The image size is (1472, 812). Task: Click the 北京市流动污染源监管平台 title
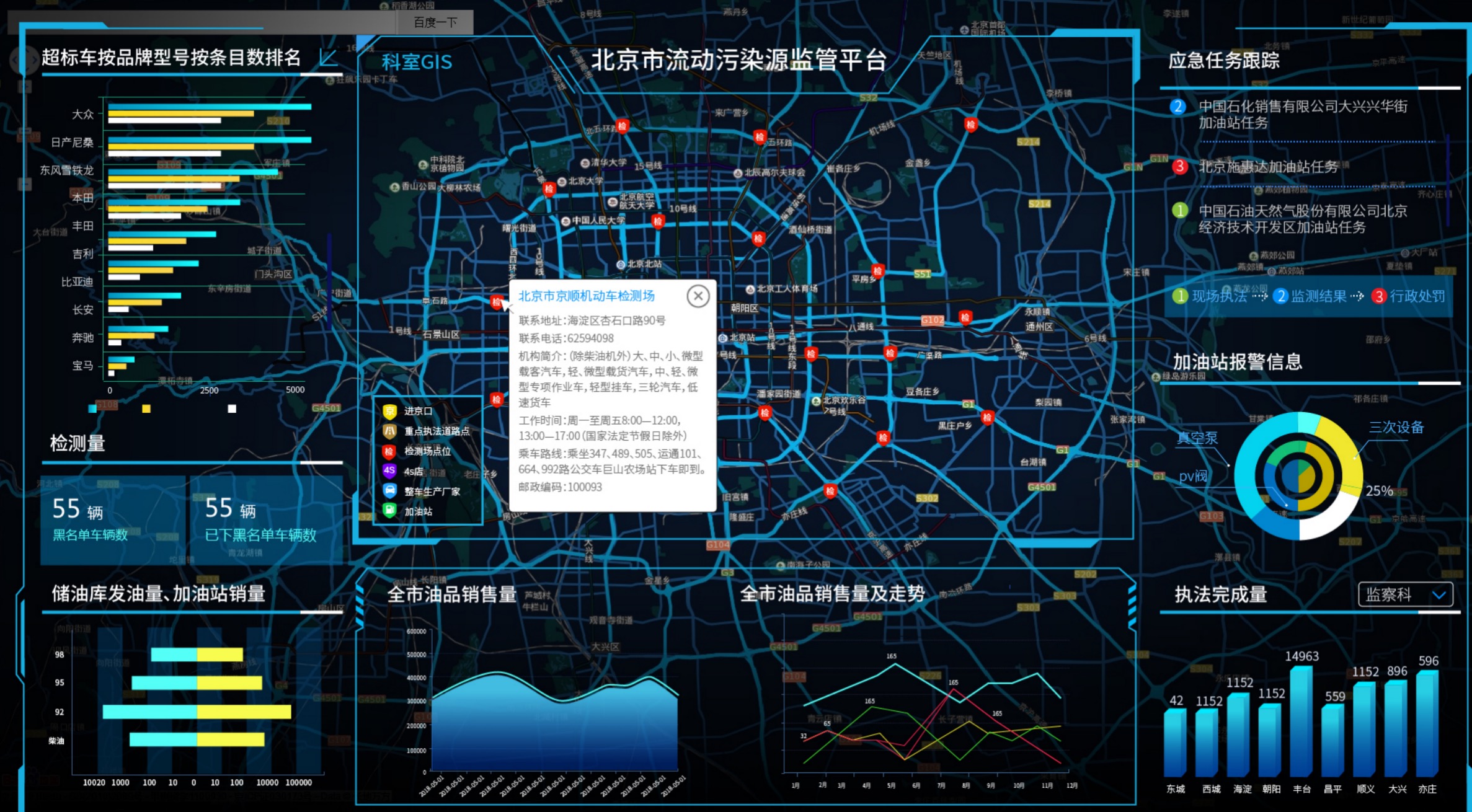738,60
